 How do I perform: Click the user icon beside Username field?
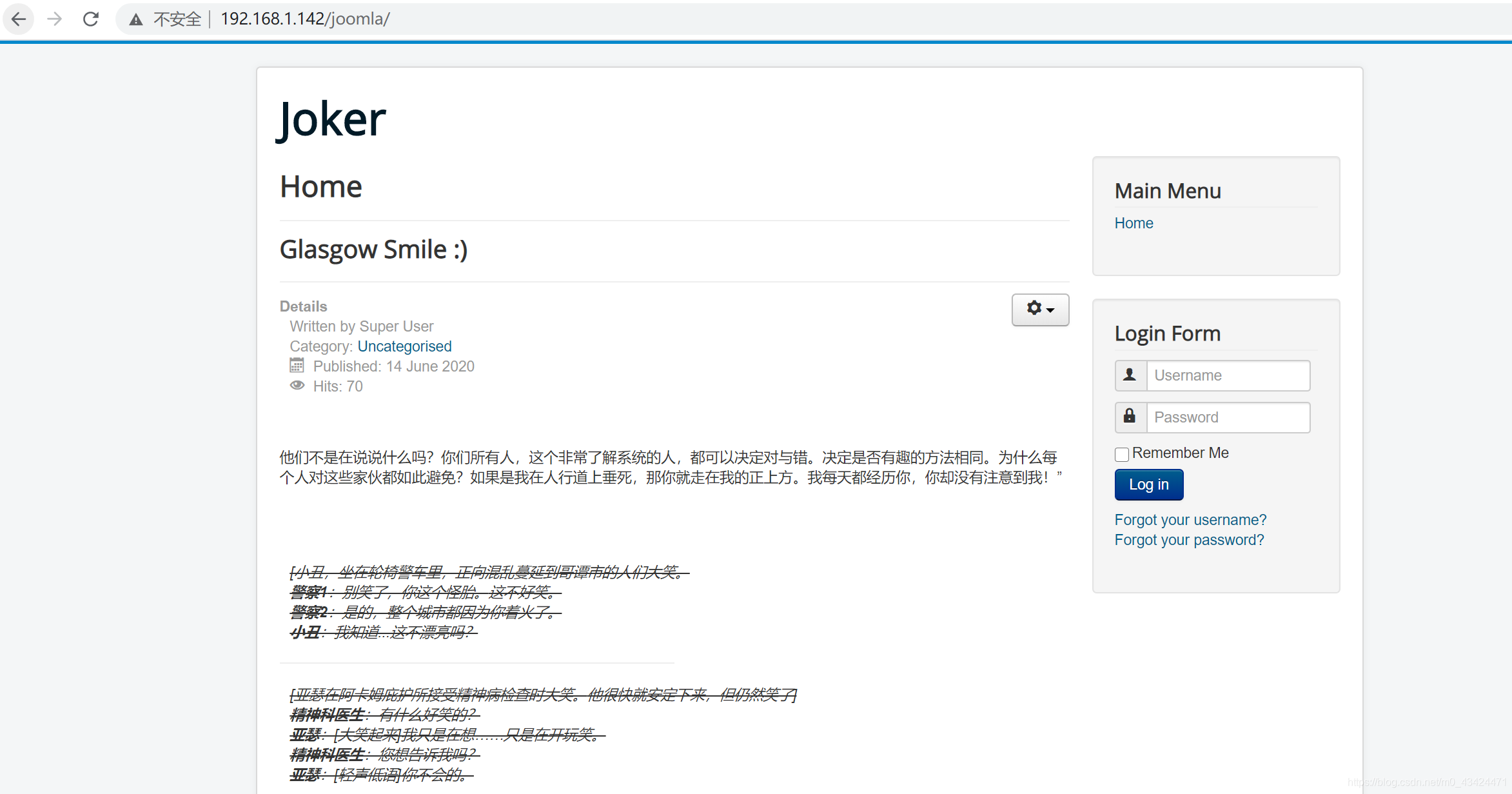click(x=1130, y=375)
